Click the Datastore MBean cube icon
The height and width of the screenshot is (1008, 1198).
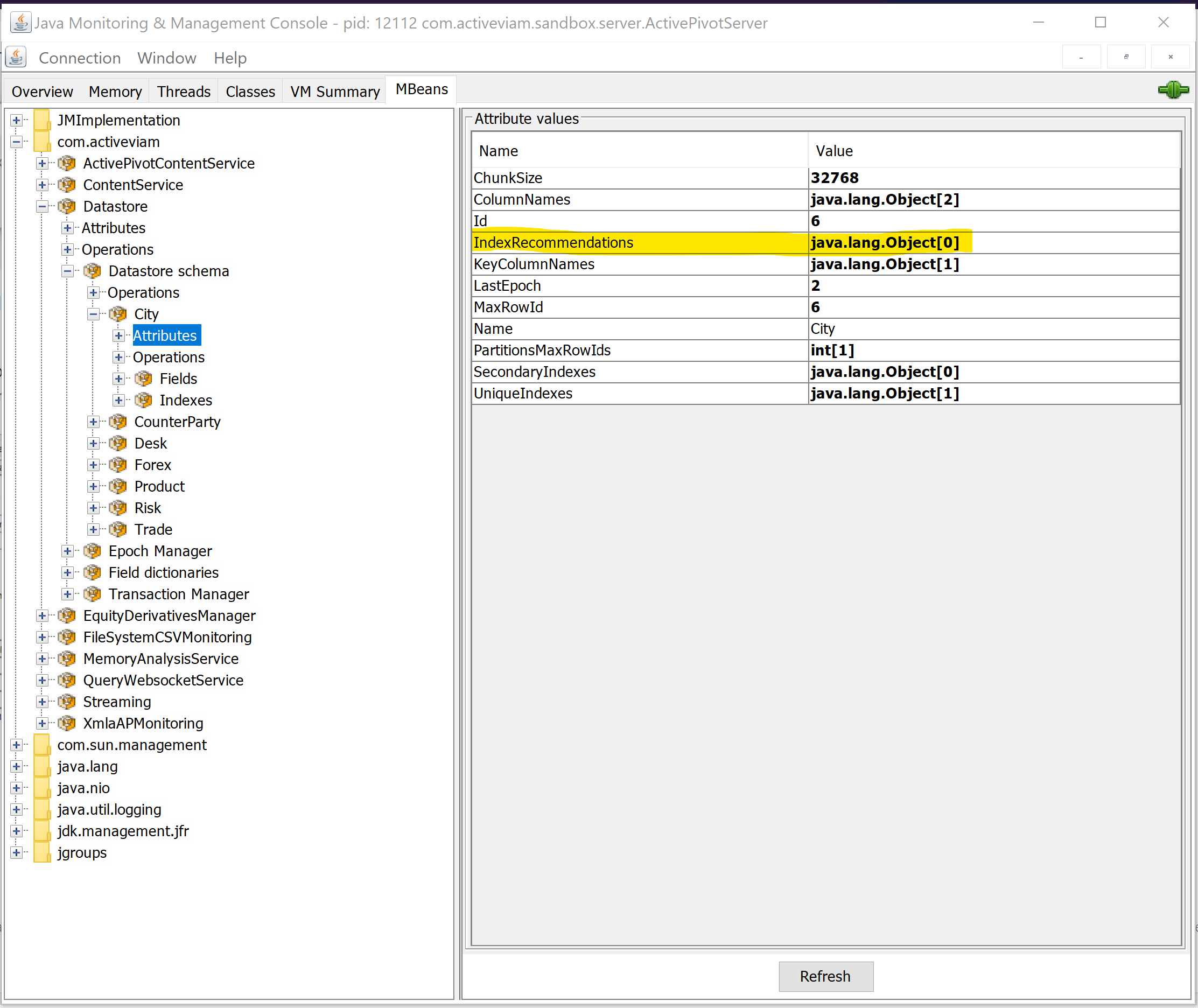point(67,206)
